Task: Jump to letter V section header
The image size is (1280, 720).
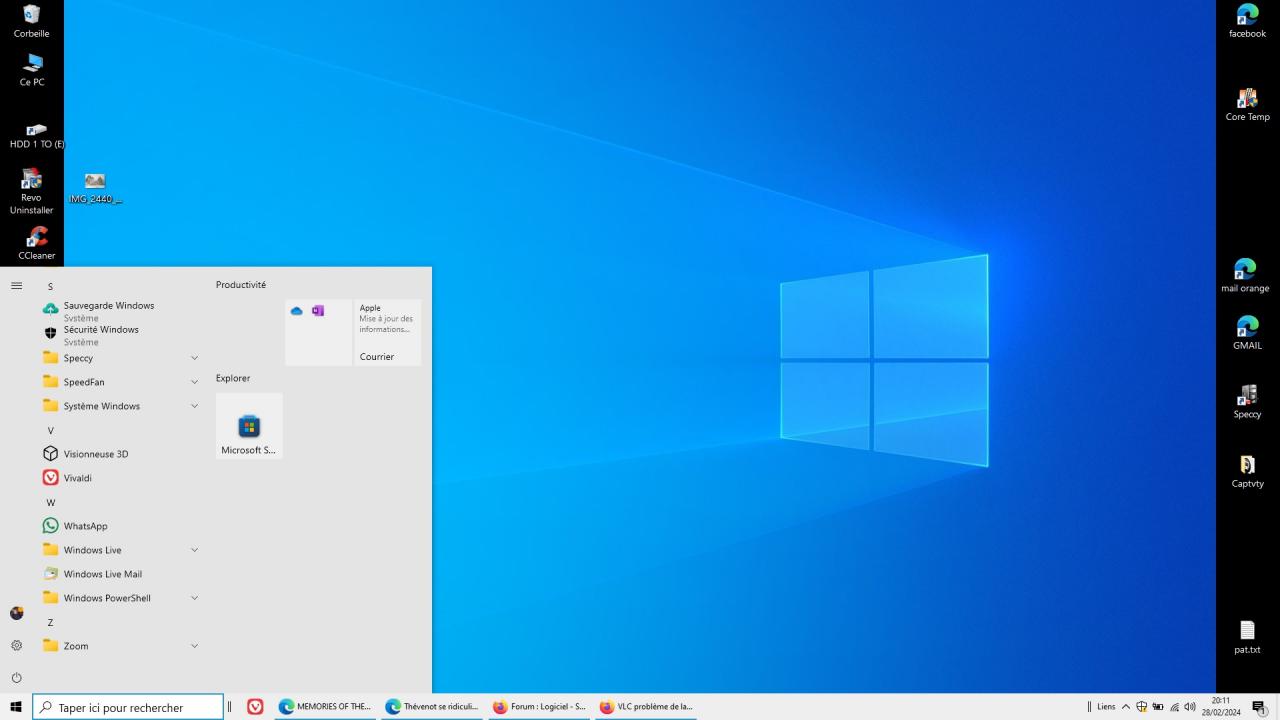Action: pyautogui.click(x=50, y=431)
